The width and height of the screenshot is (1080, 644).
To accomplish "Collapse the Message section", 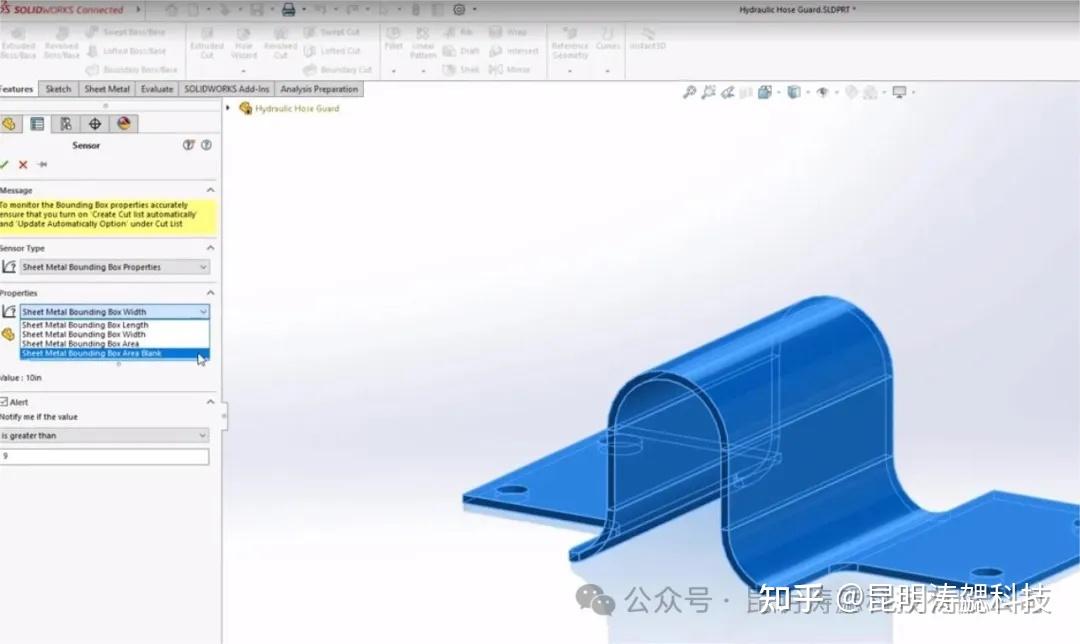I will 210,190.
